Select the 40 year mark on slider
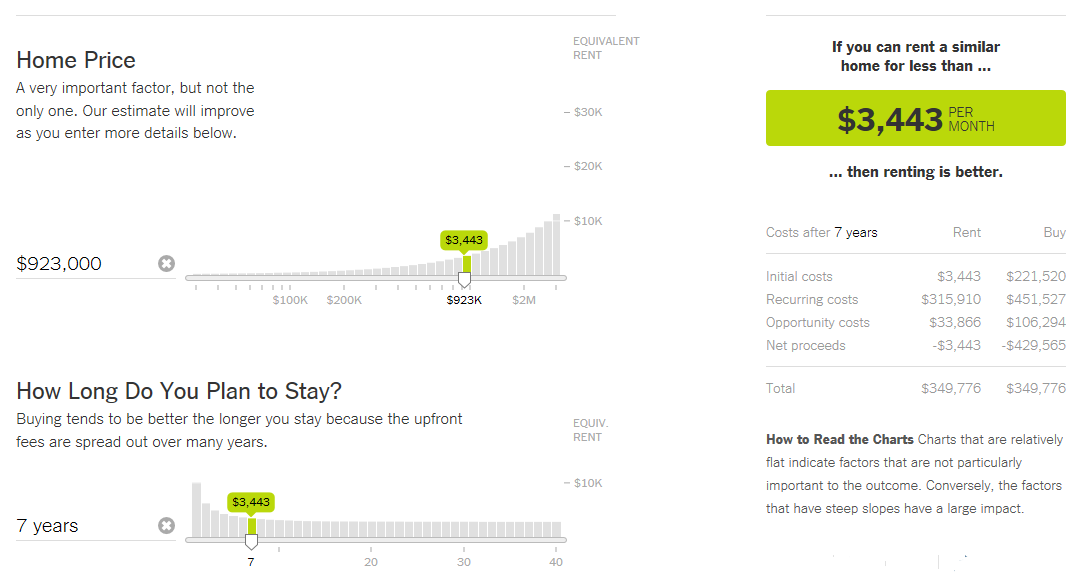The height and width of the screenshot is (587, 1081). pyautogui.click(x=556, y=562)
